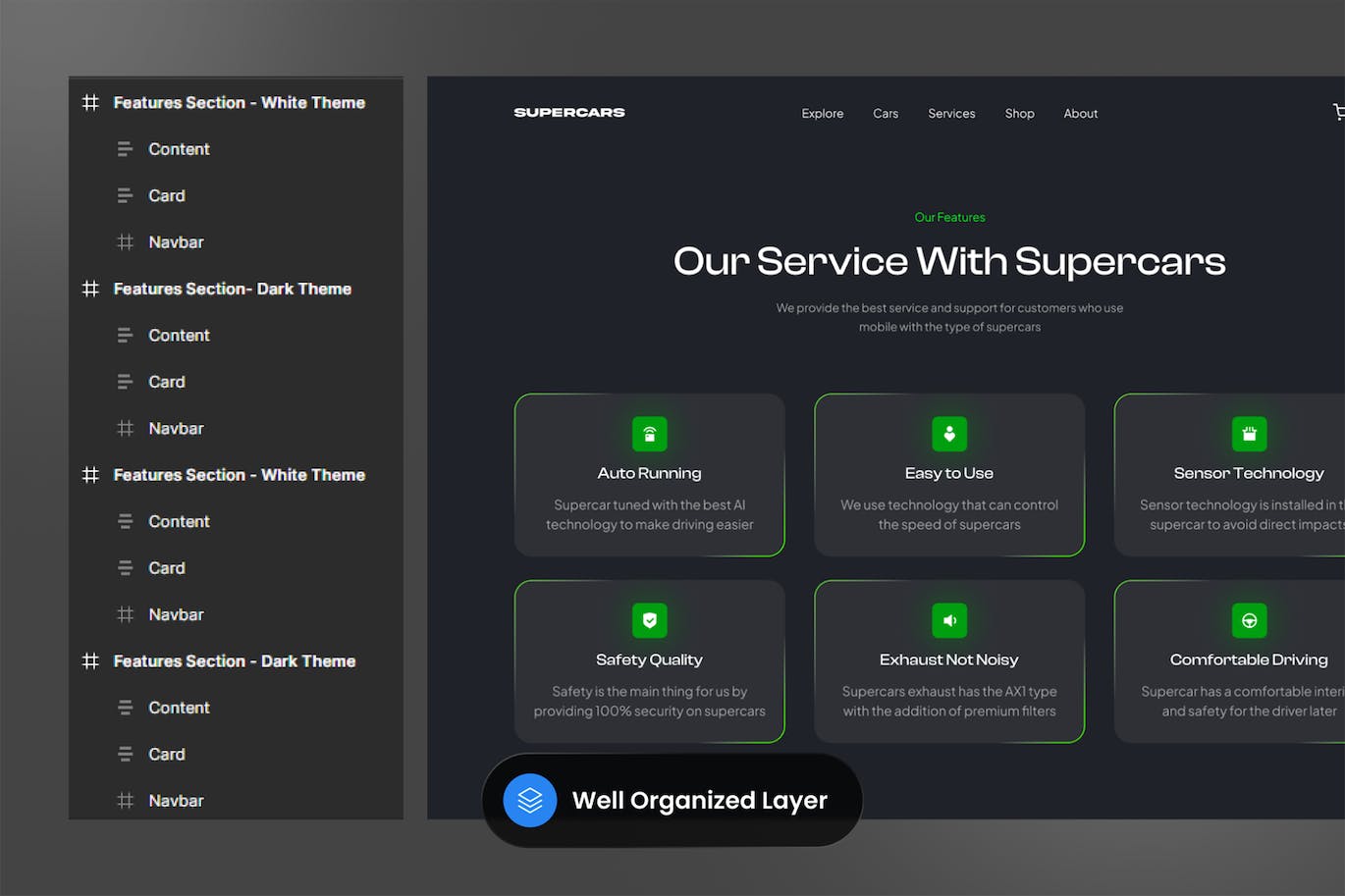Click the Comfortable Driving steering wheel icon
1345x896 pixels.
coord(1249,620)
